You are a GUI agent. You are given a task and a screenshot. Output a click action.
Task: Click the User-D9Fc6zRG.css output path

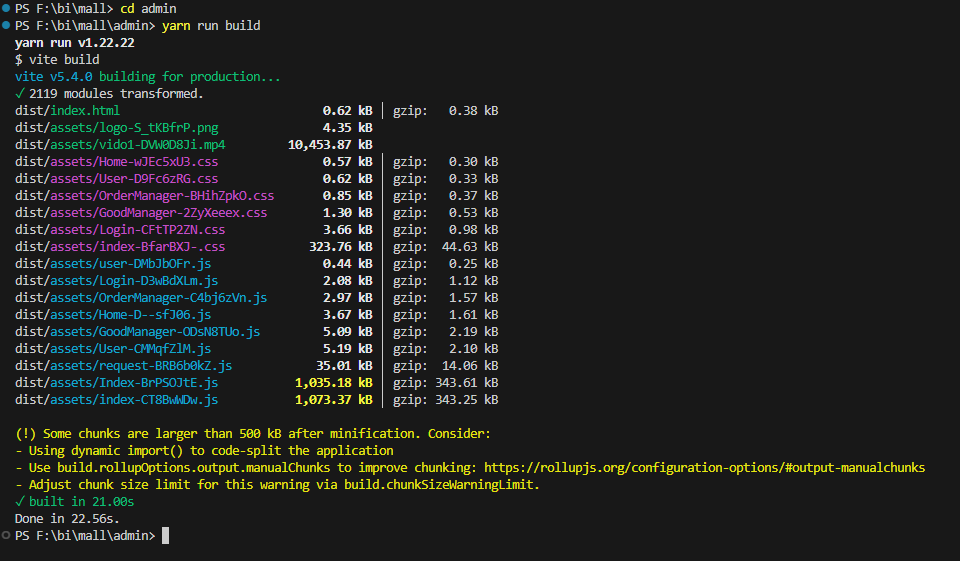[x=116, y=178]
